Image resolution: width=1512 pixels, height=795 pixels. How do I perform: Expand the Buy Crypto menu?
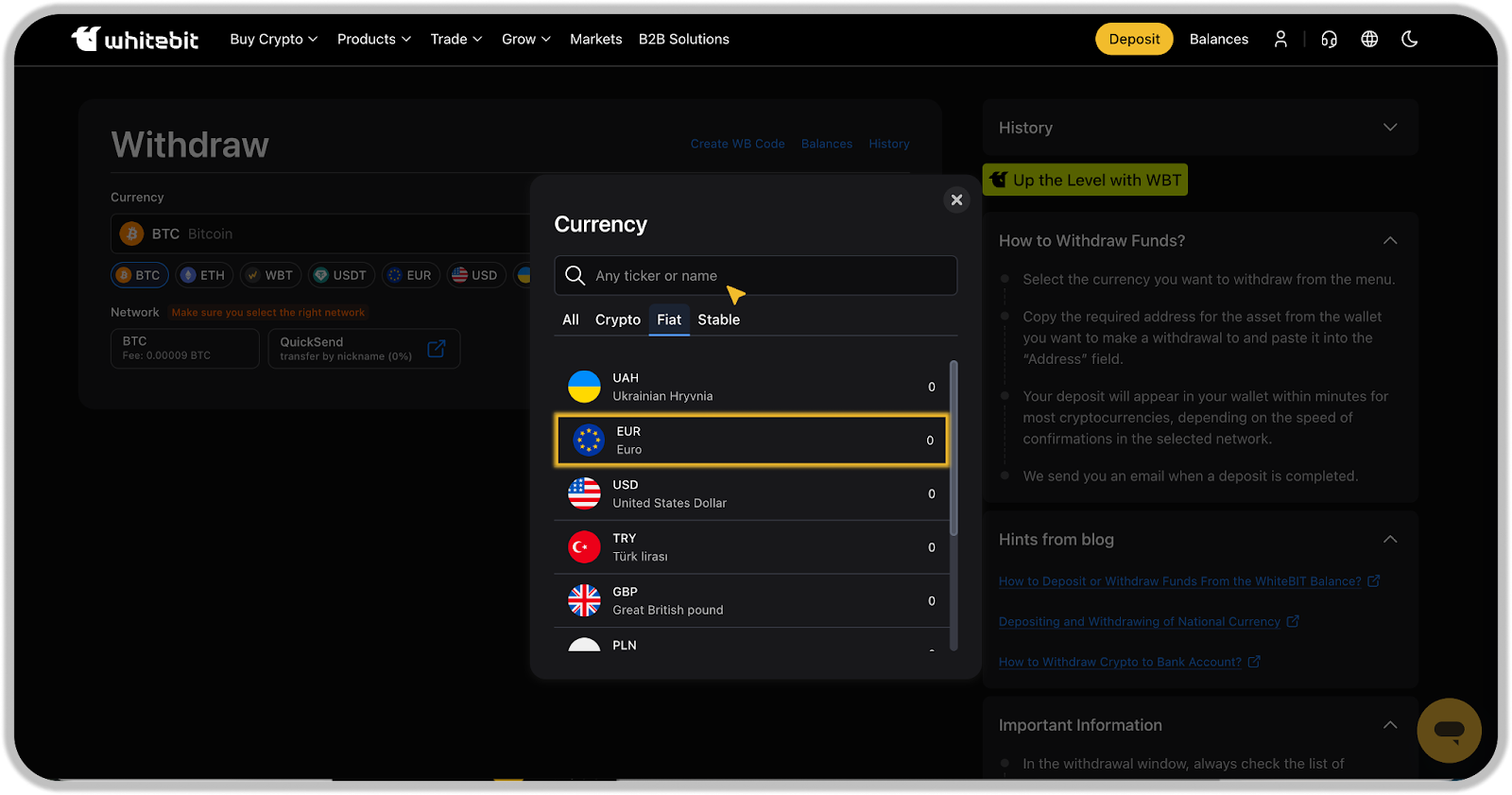[273, 39]
